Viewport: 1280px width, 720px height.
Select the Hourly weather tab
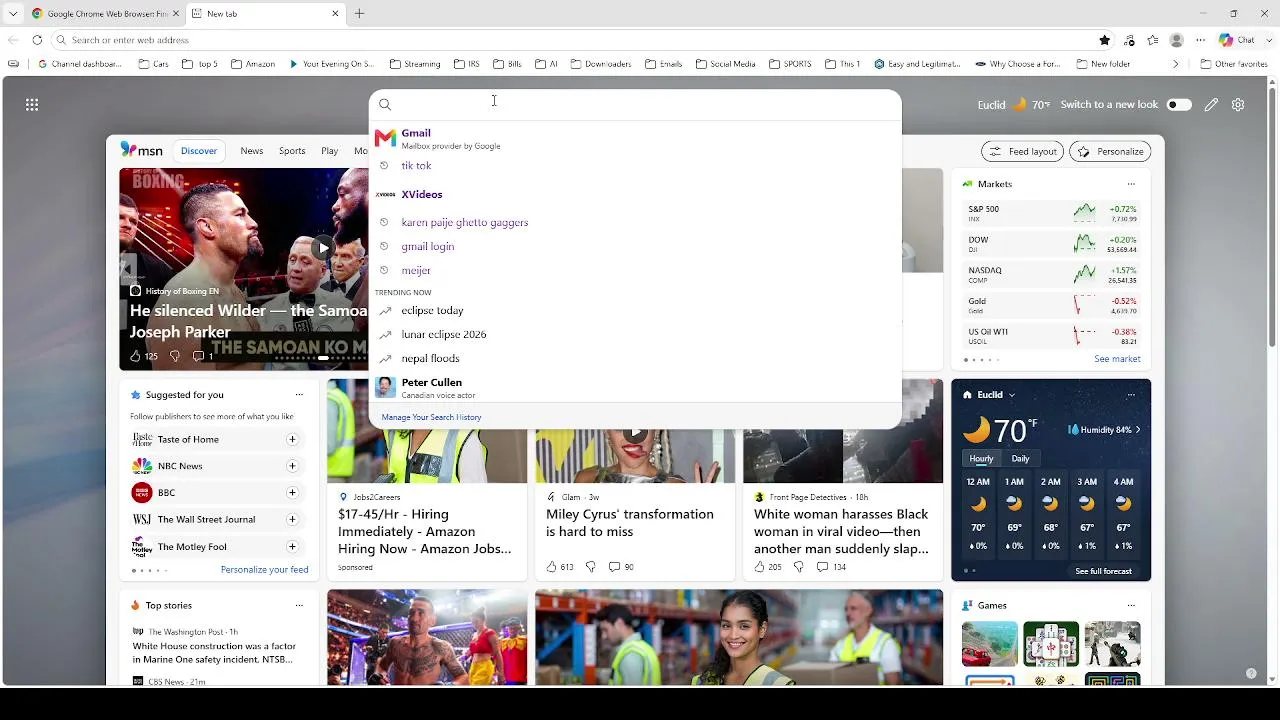981,459
